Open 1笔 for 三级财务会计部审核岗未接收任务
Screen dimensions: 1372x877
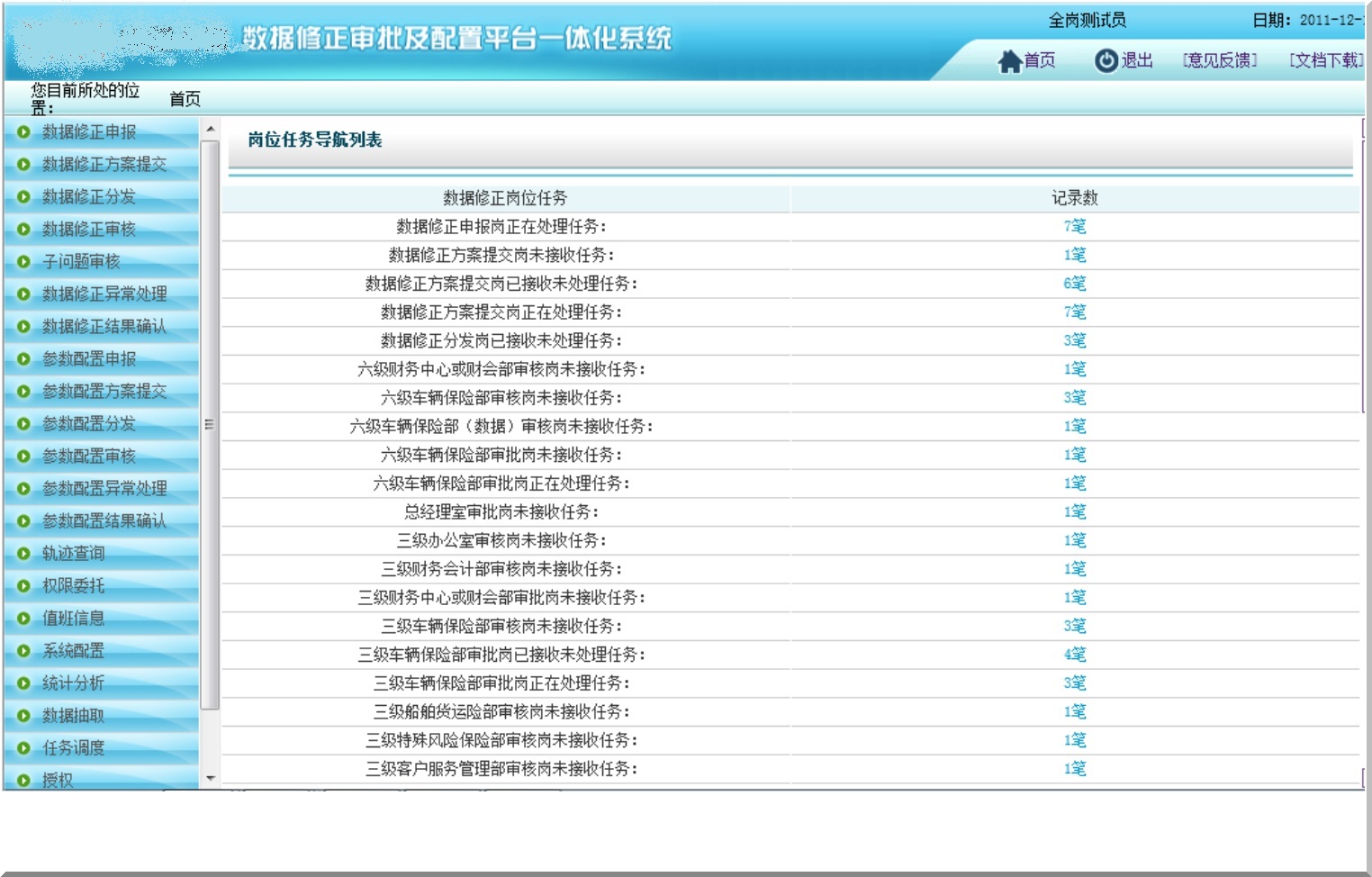[1075, 569]
